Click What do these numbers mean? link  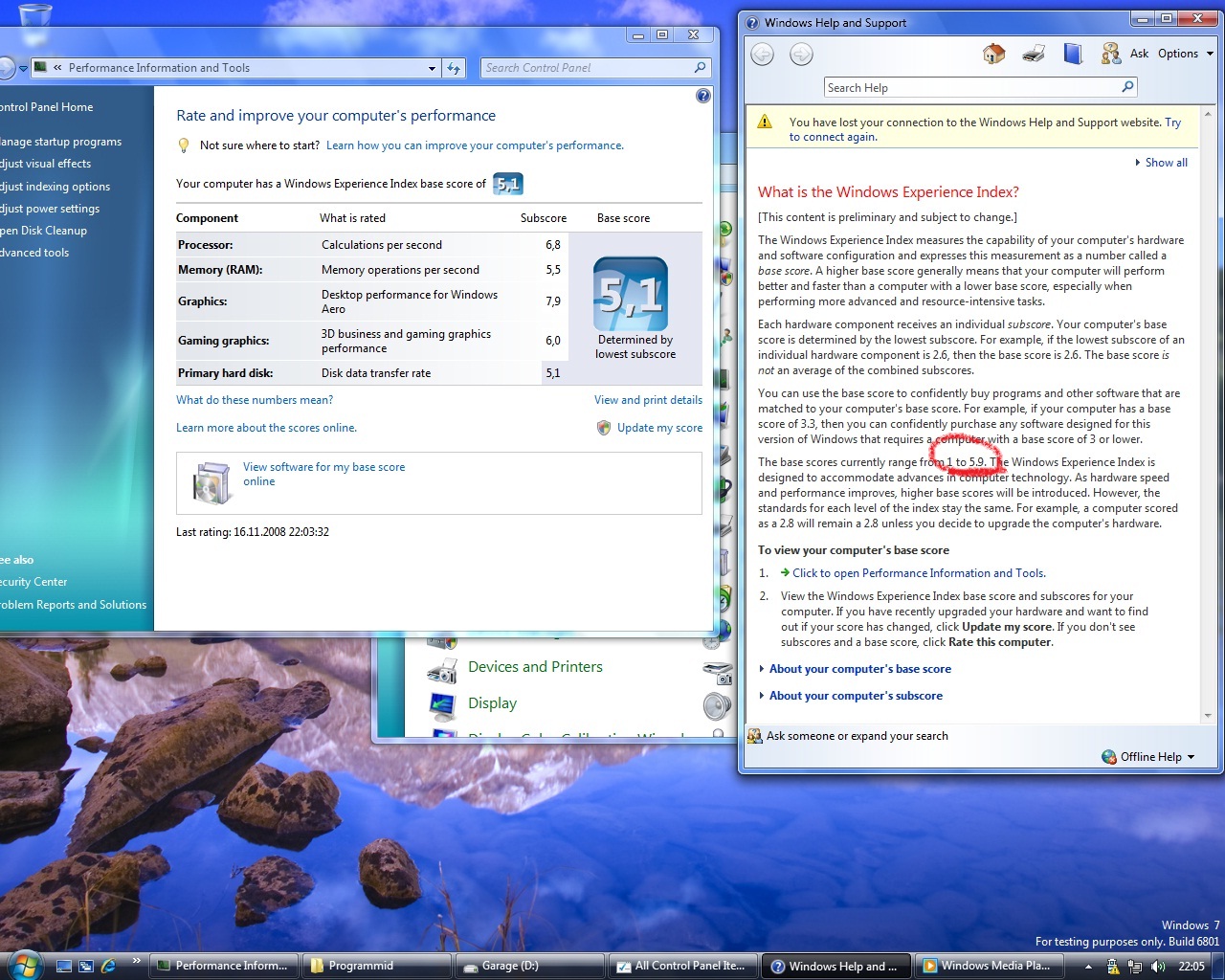255,400
